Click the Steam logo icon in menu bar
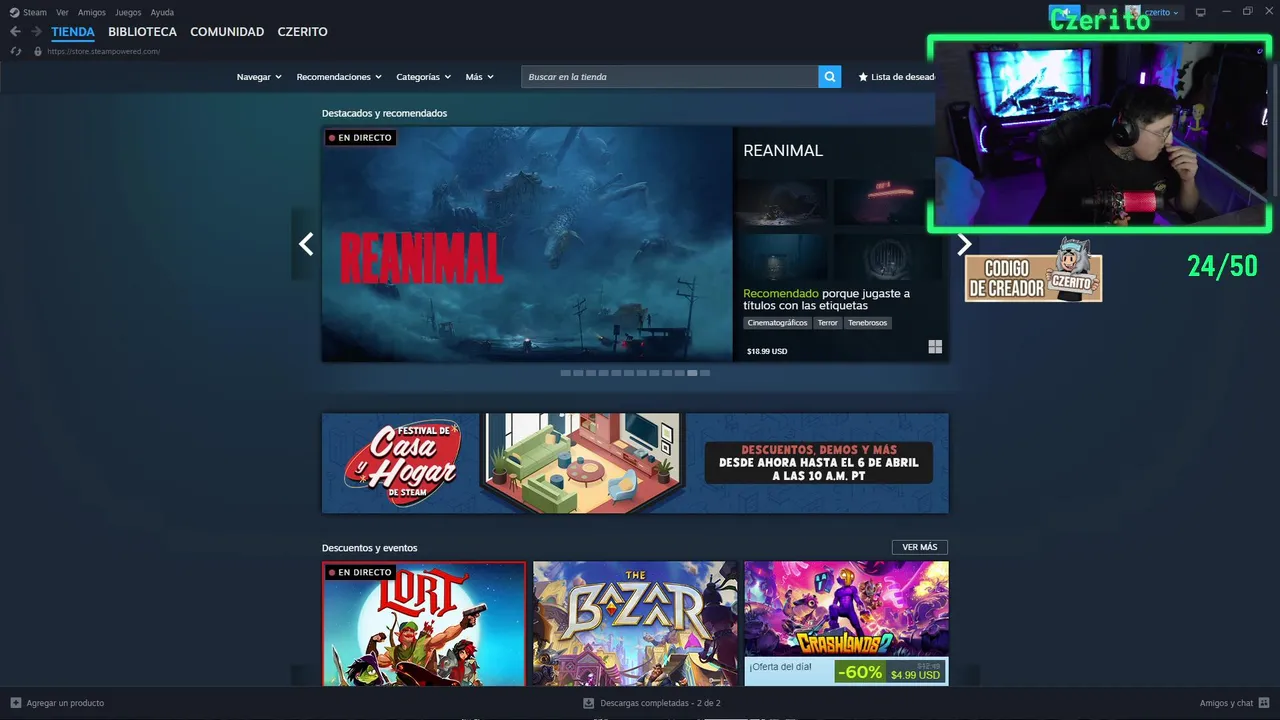 tap(14, 12)
